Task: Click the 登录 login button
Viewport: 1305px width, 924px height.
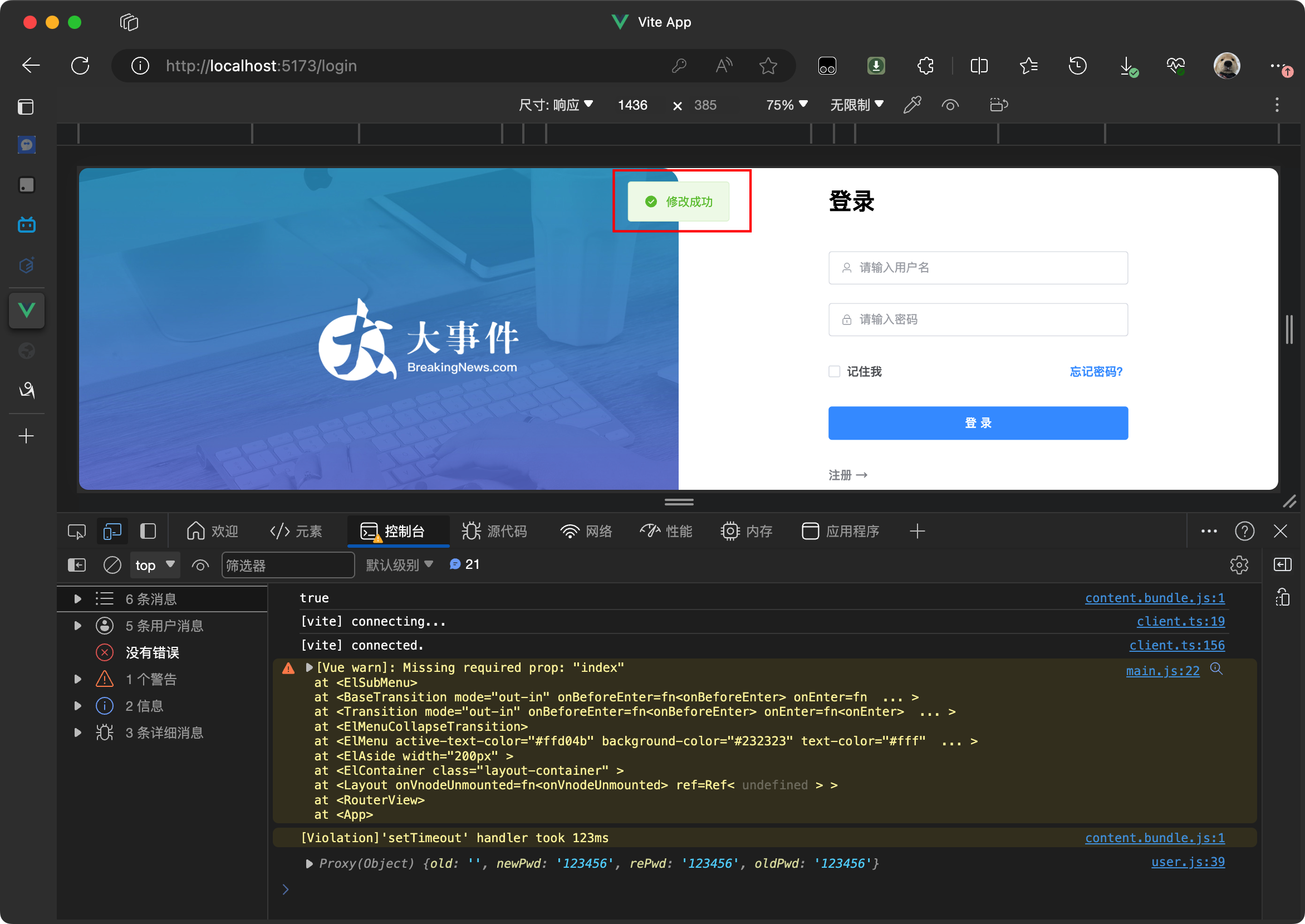Action: 977,422
